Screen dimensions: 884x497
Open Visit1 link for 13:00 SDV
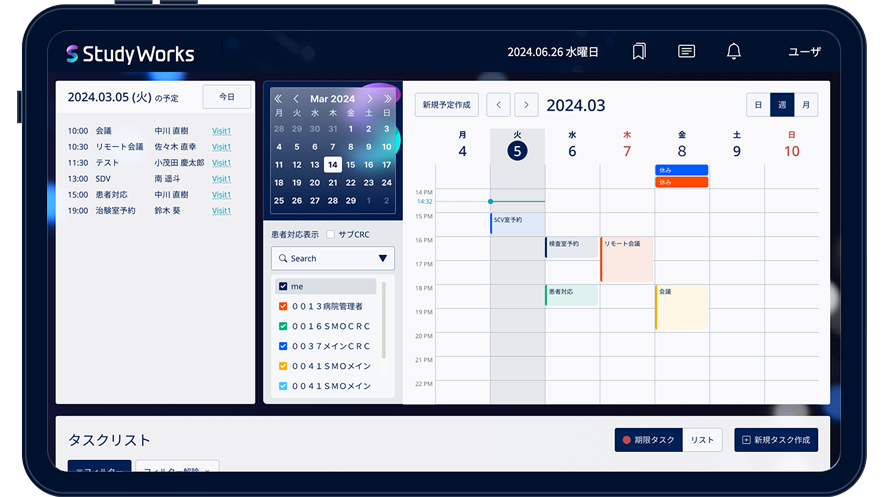pos(221,179)
